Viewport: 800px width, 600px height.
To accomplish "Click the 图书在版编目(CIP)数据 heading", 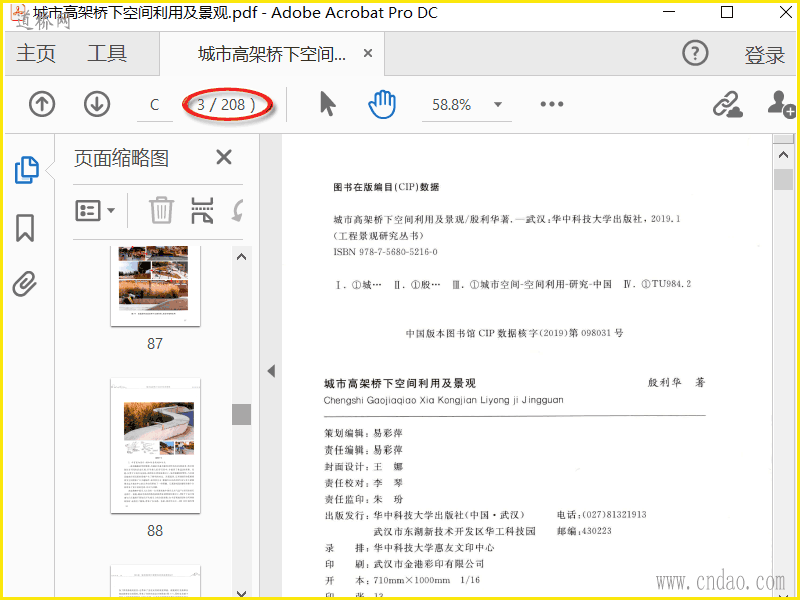I will click(386, 187).
